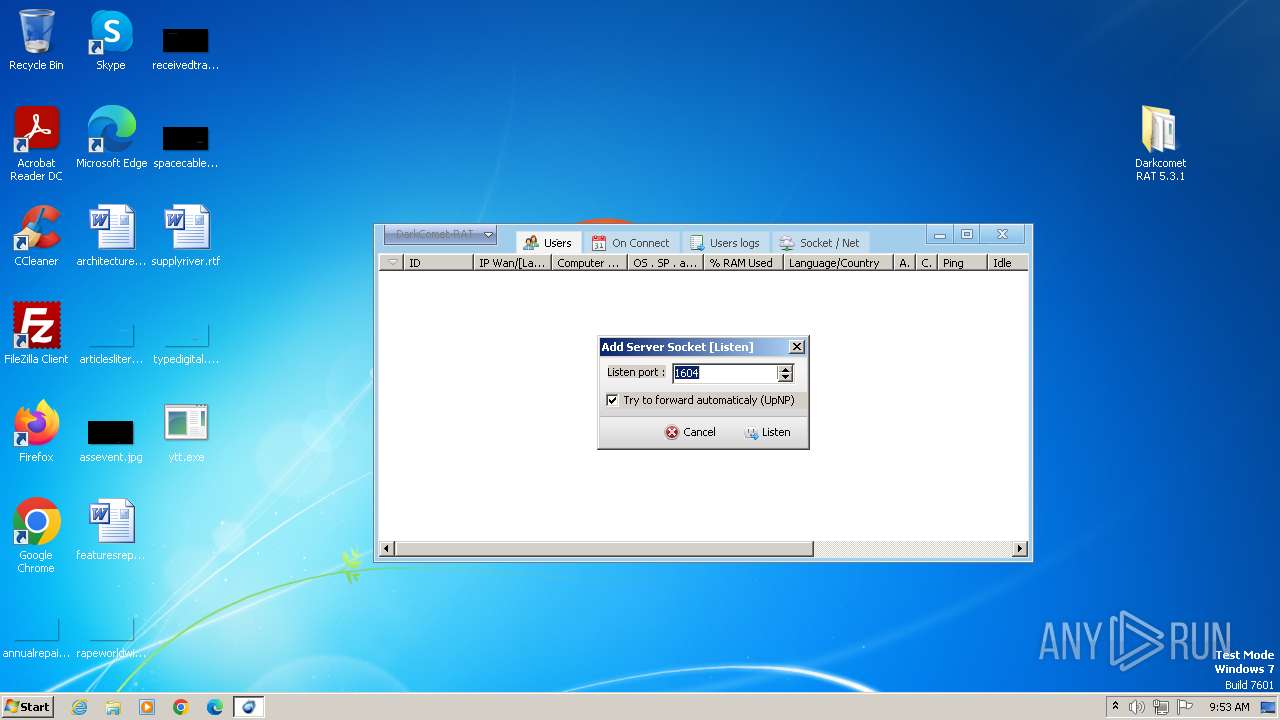Select the Darkcomet RAT 5.3.1 folder
The width and height of the screenshot is (1280, 720).
click(x=1160, y=144)
